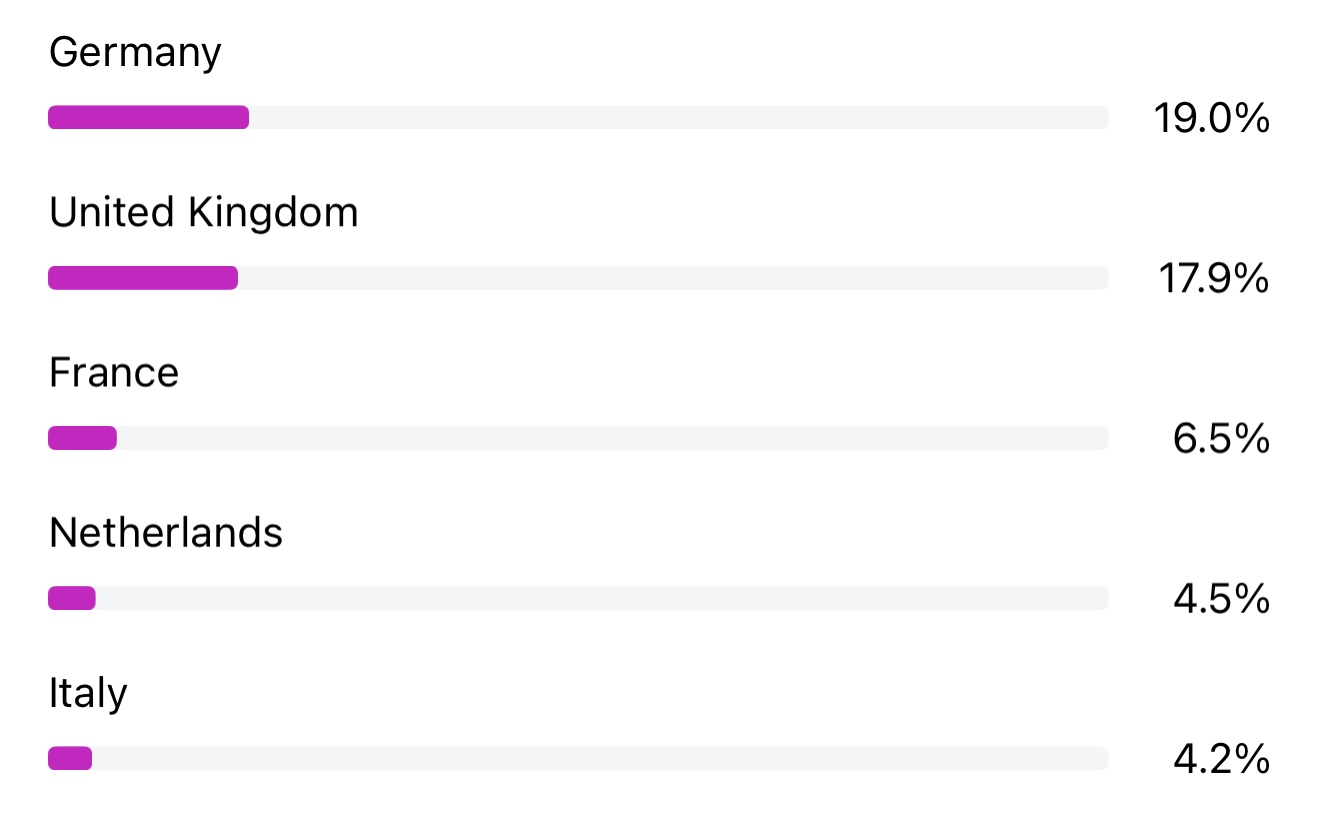Click the gray unfilled track of Italy's bar
Viewport: 1320px width, 839px height.
point(600,758)
